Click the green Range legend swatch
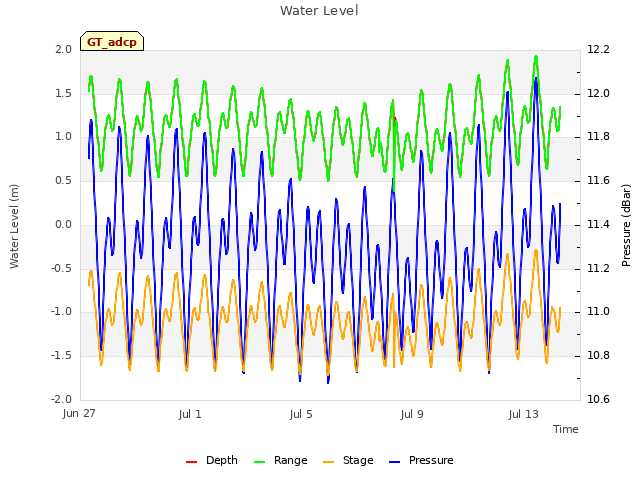Viewport: 640px width, 480px height. 260,462
